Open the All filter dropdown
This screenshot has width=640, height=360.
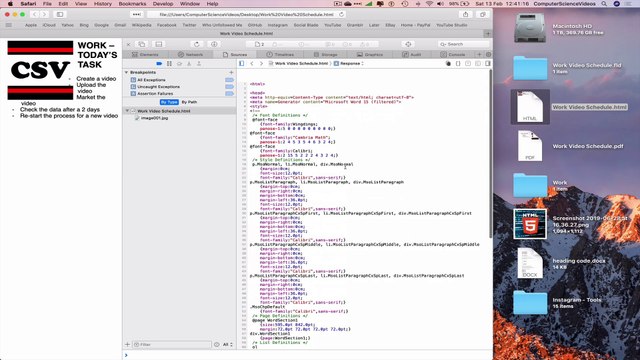(228, 344)
